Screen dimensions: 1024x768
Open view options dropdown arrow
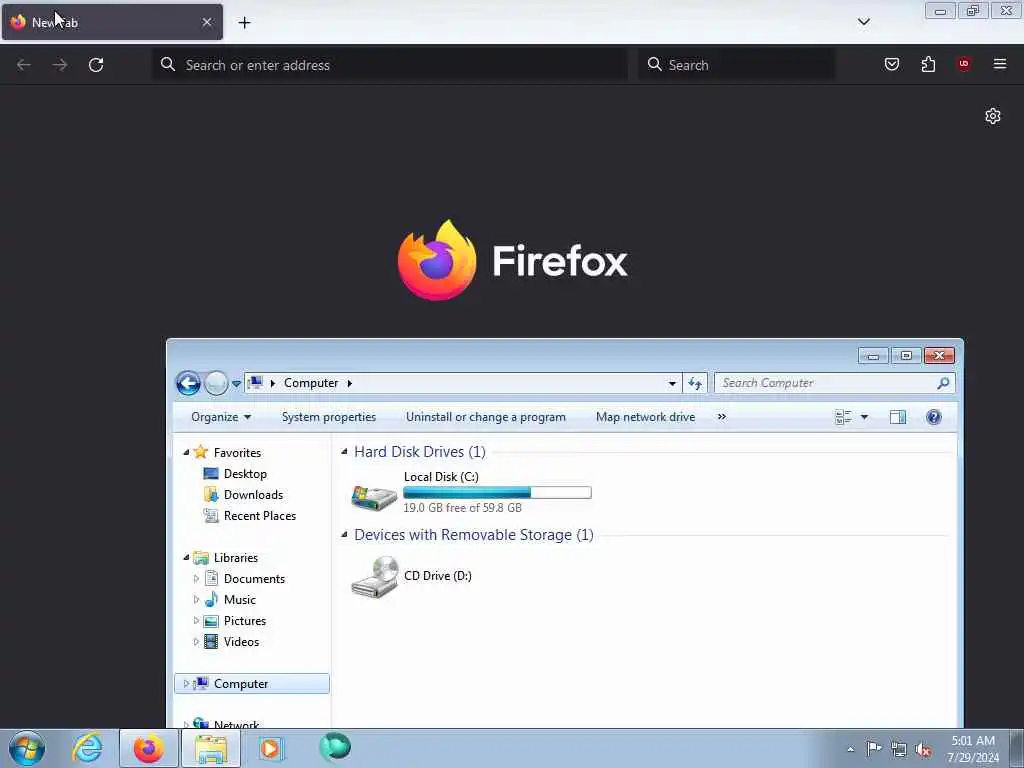click(x=864, y=417)
